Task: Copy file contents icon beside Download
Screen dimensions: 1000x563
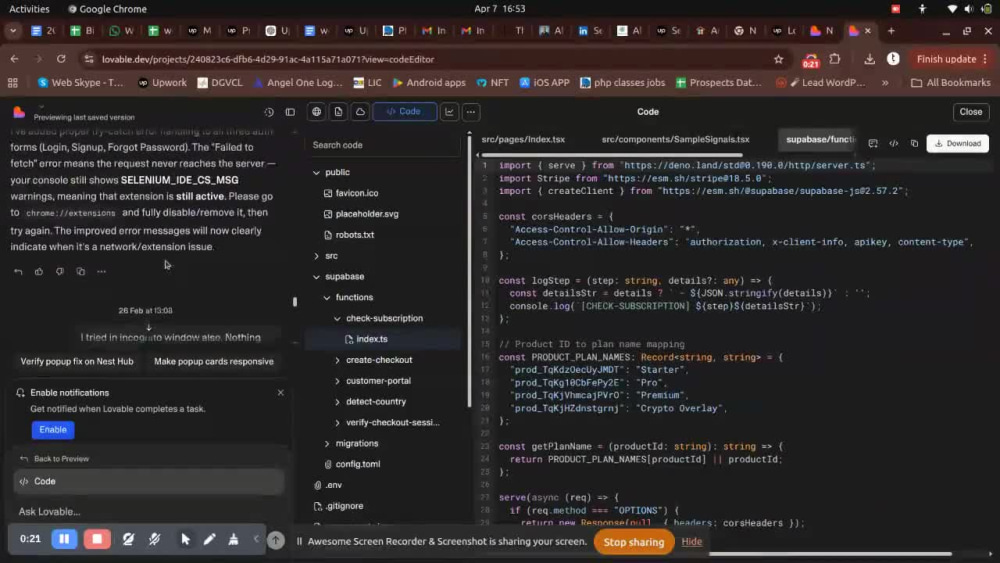Action: (914, 143)
